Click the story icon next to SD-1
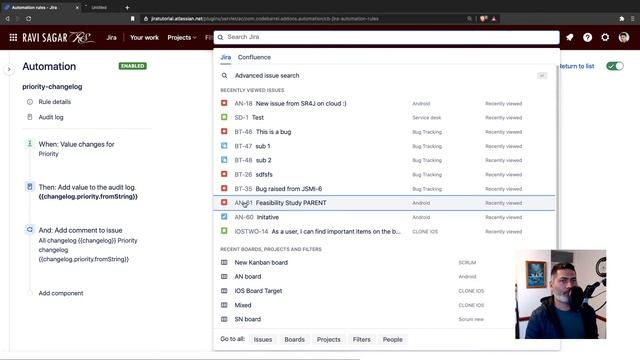This screenshot has width=640, height=360. coord(224,117)
